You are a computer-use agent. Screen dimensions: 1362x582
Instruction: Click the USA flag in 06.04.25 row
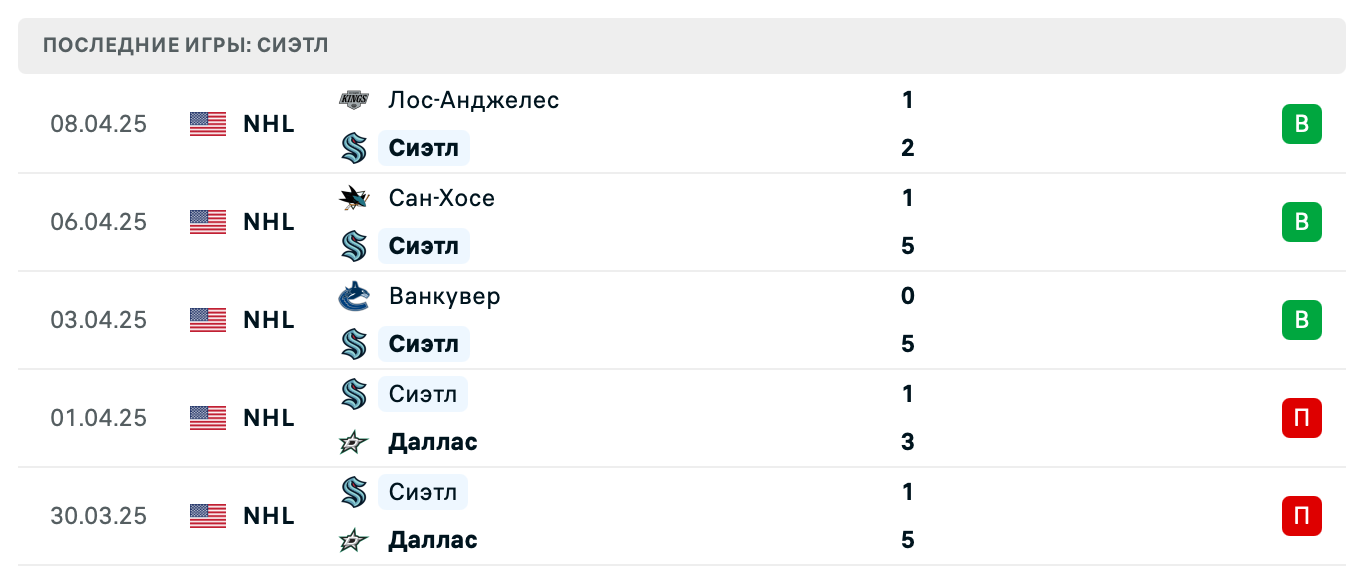click(x=208, y=222)
